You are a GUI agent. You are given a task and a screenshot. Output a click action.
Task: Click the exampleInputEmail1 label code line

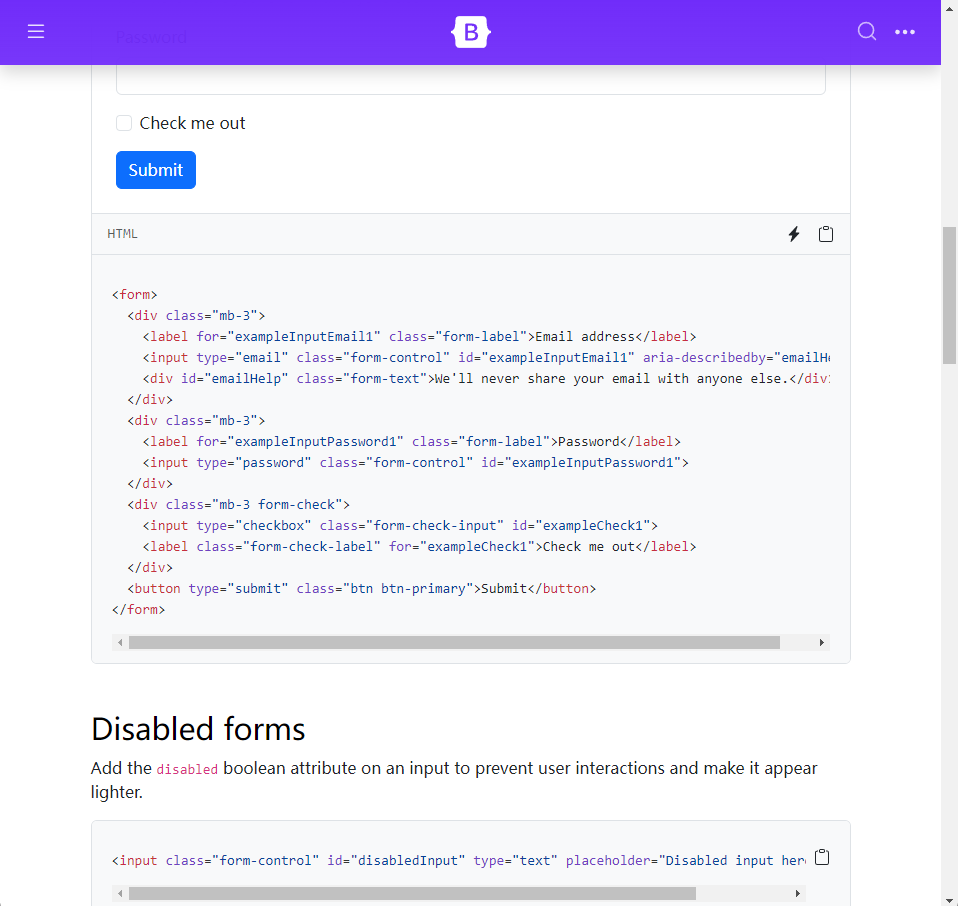419,337
